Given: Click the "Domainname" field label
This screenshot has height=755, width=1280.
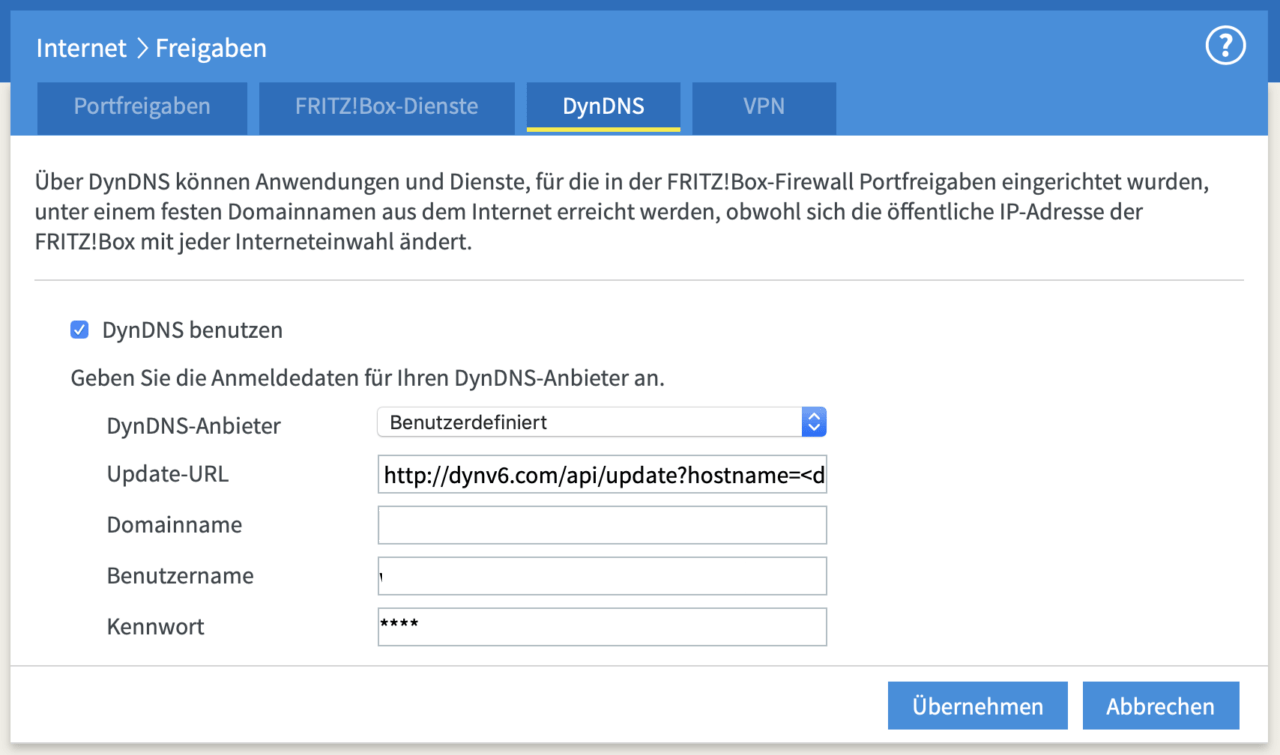Looking at the screenshot, I should [x=174, y=525].
